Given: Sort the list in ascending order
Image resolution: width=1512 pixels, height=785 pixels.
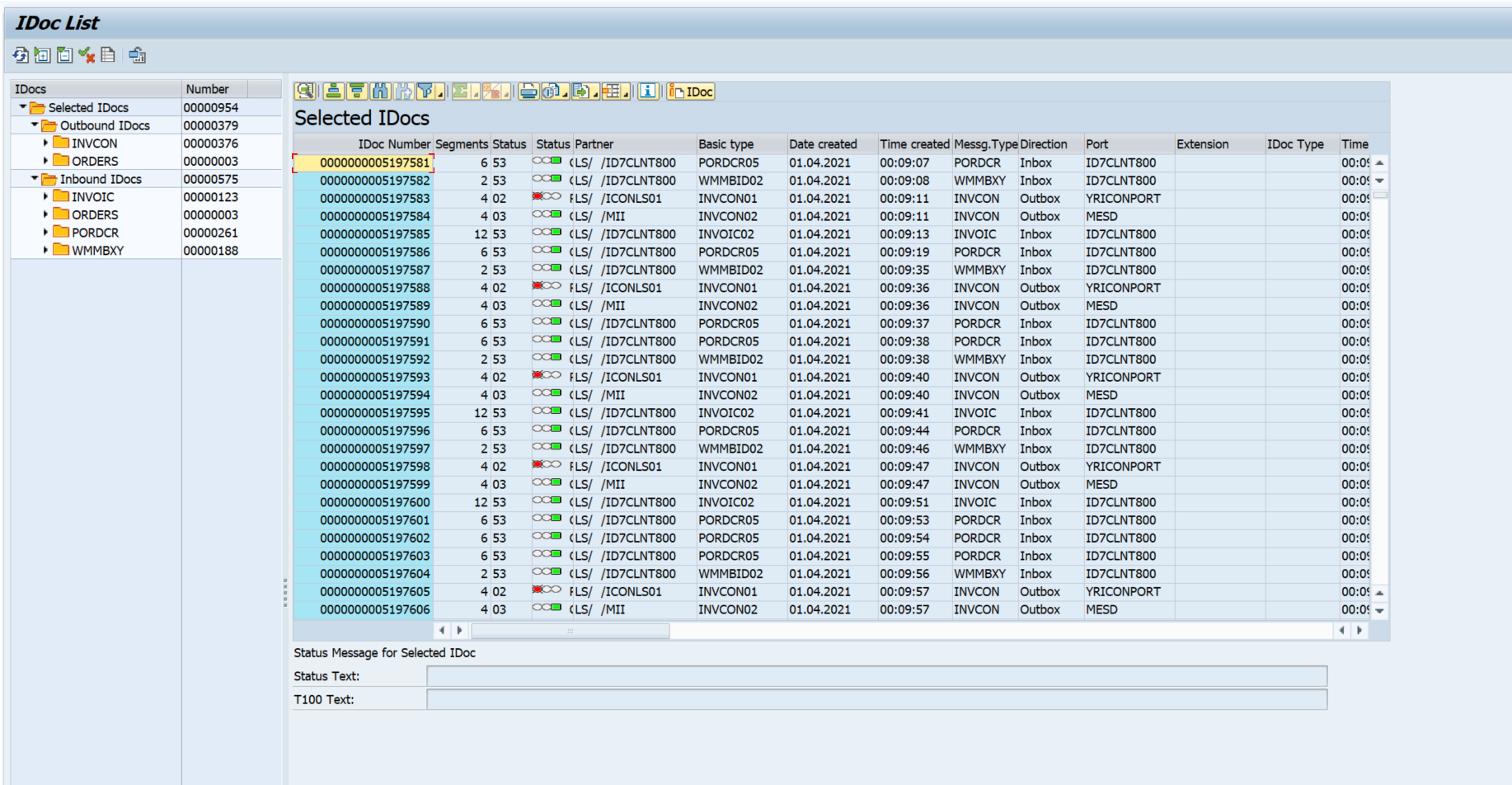Looking at the screenshot, I should tap(333, 92).
